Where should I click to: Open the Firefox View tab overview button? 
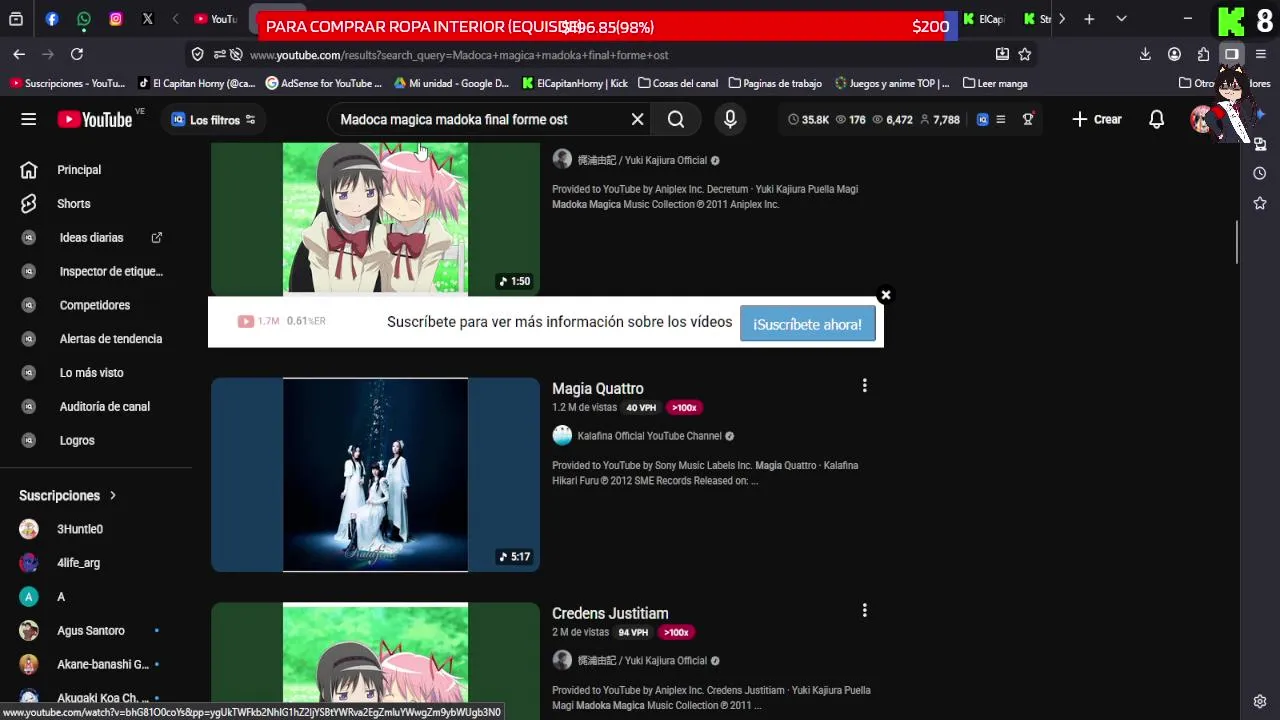16,19
